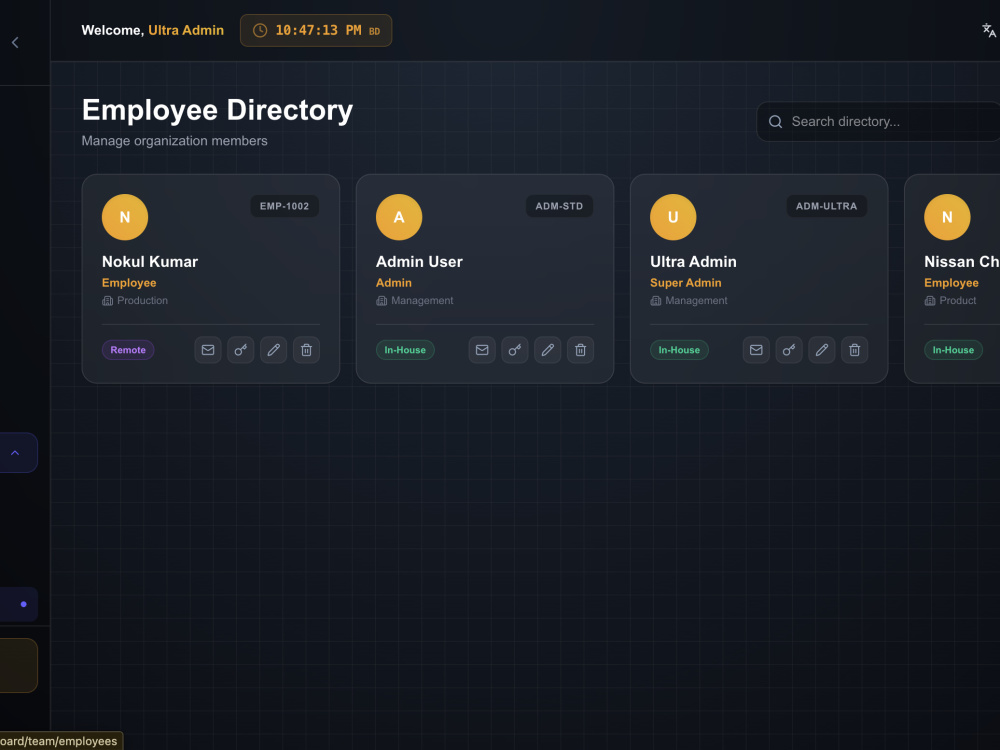Screen dimensions: 1000x750
Task: Click the Ultra Admin name in the header
Action: pos(186,31)
